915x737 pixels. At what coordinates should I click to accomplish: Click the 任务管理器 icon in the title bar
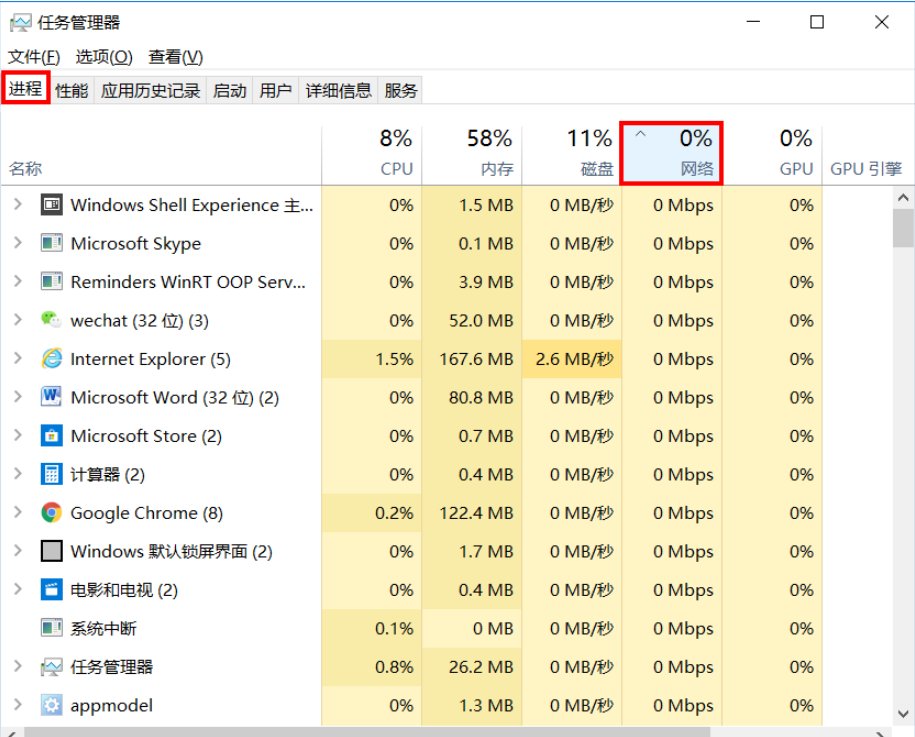21,21
